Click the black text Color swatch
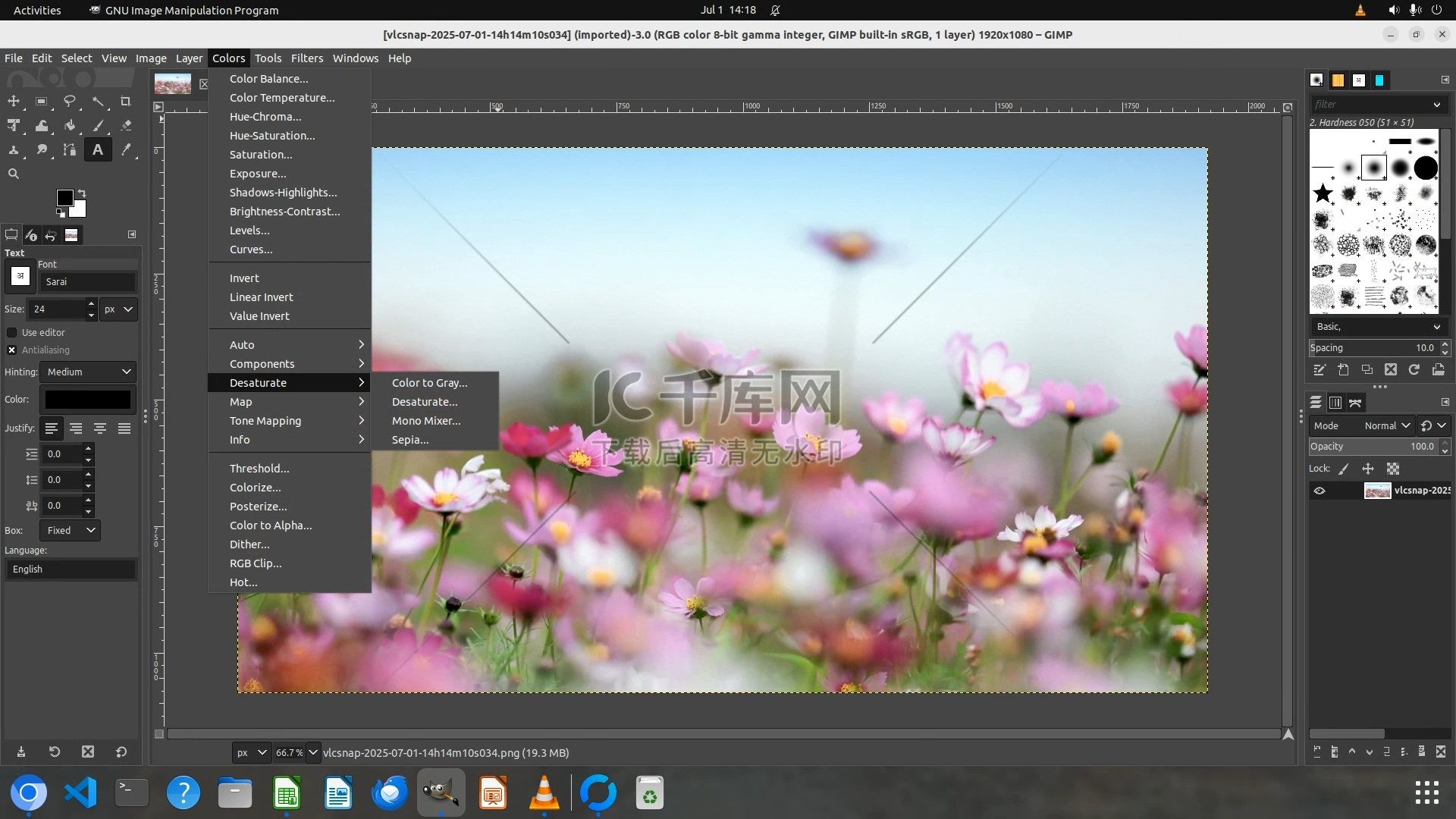This screenshot has height=819, width=1456. click(x=88, y=400)
